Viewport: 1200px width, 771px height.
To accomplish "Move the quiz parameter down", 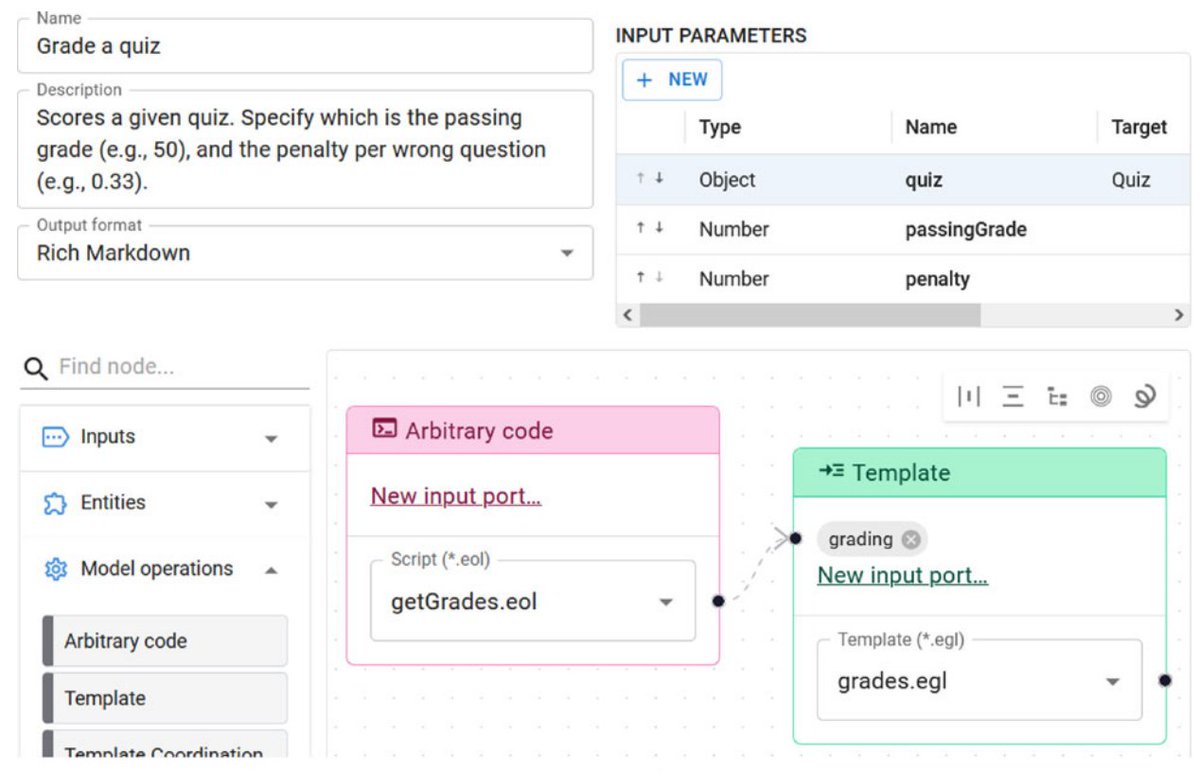I will click(660, 179).
